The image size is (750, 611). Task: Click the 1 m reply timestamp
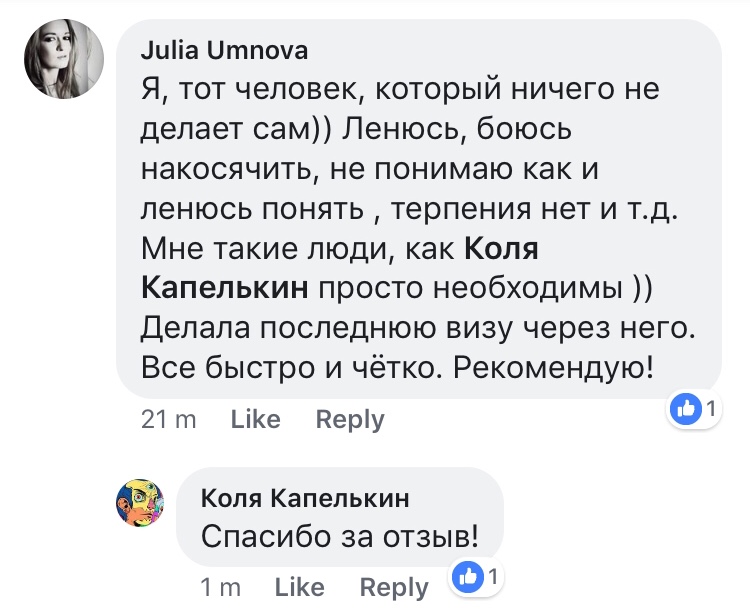(x=221, y=586)
